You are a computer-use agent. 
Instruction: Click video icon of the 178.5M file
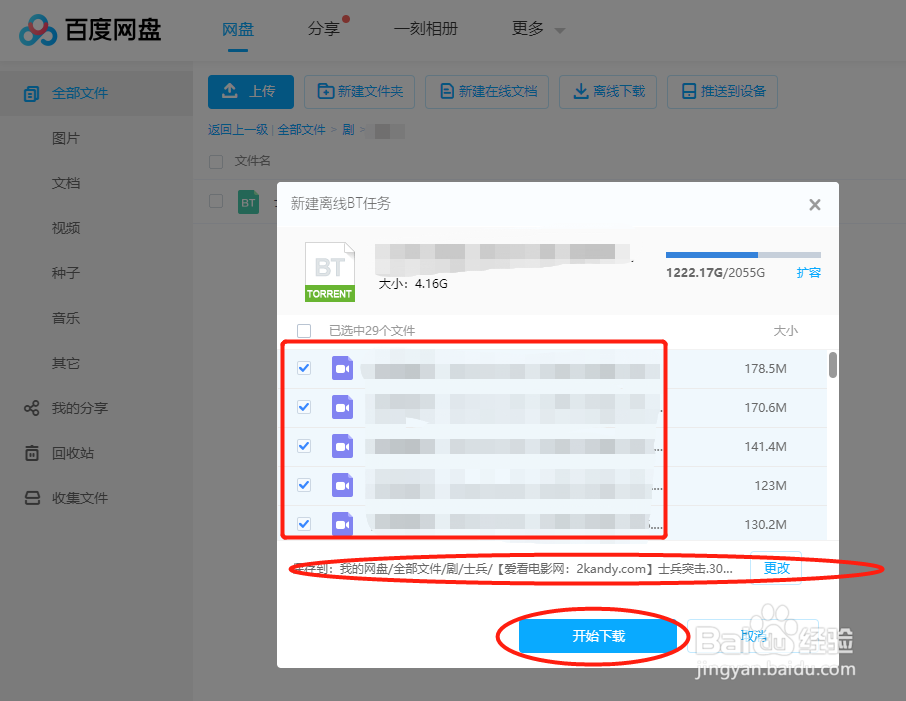coord(343,368)
